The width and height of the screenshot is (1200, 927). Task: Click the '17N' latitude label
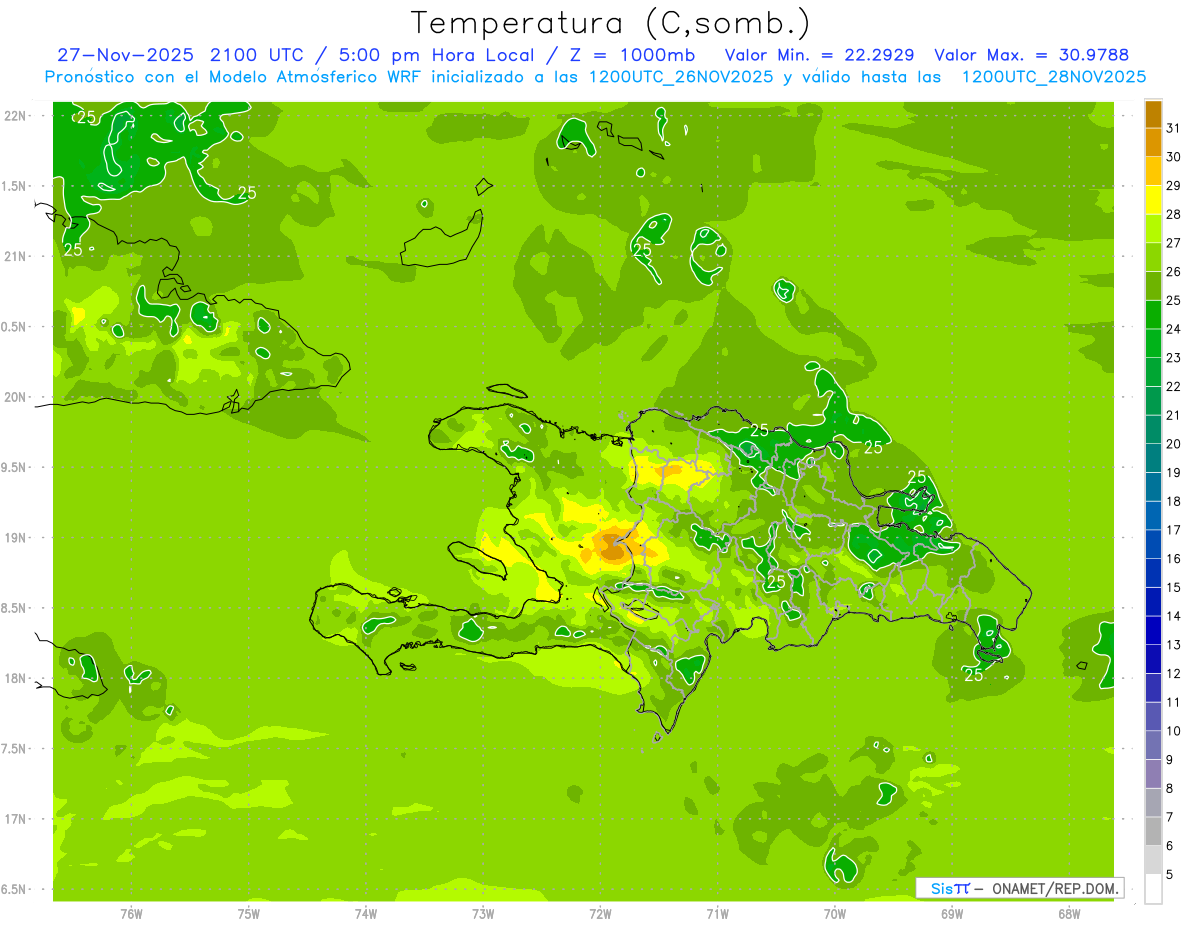coord(14,820)
